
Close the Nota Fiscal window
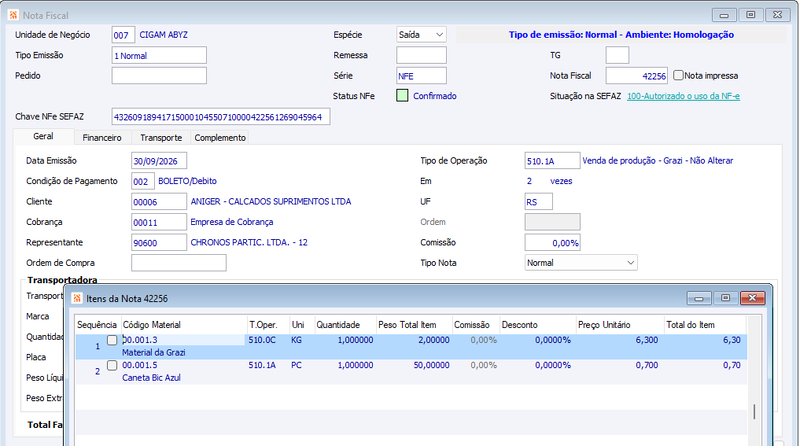[x=778, y=15]
